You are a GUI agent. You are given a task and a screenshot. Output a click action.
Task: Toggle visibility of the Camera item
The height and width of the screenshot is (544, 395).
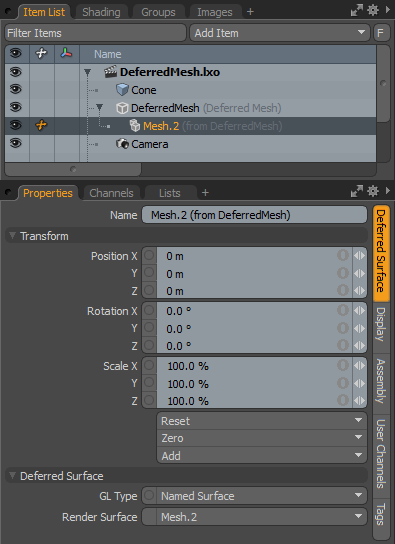click(16, 143)
